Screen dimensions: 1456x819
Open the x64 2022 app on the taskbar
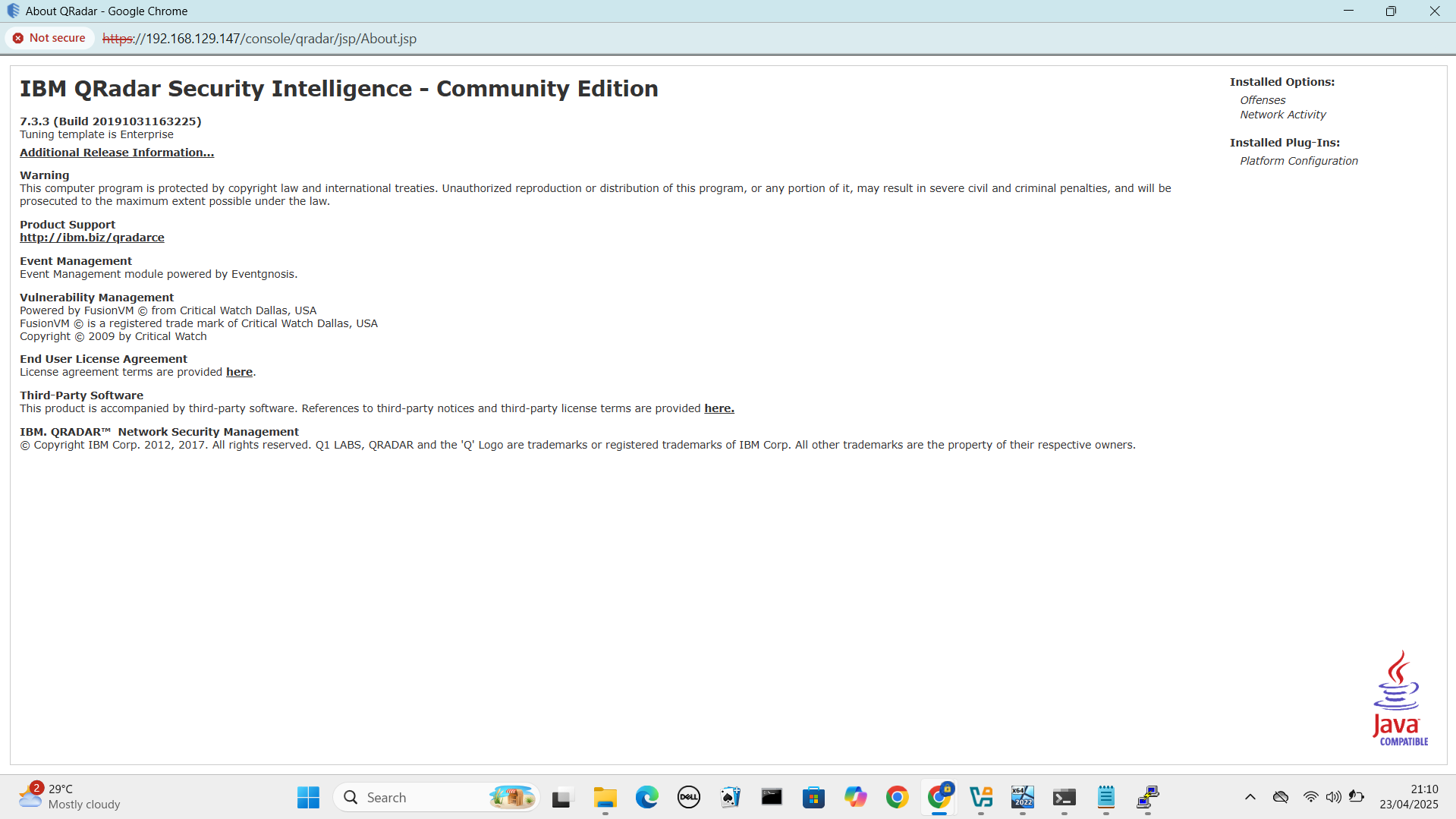click(x=1023, y=797)
